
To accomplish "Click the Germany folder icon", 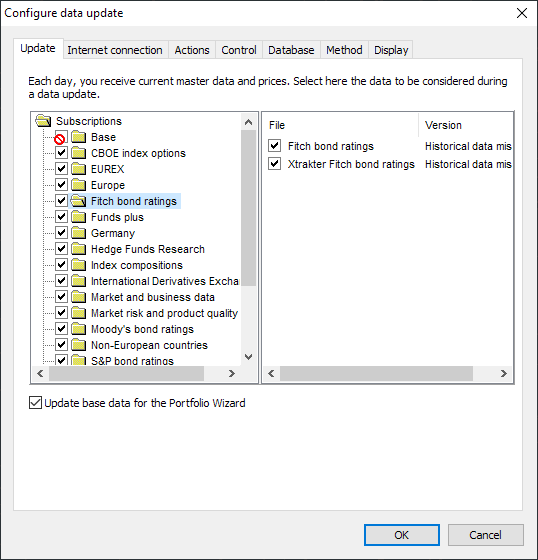I will 79,233.
